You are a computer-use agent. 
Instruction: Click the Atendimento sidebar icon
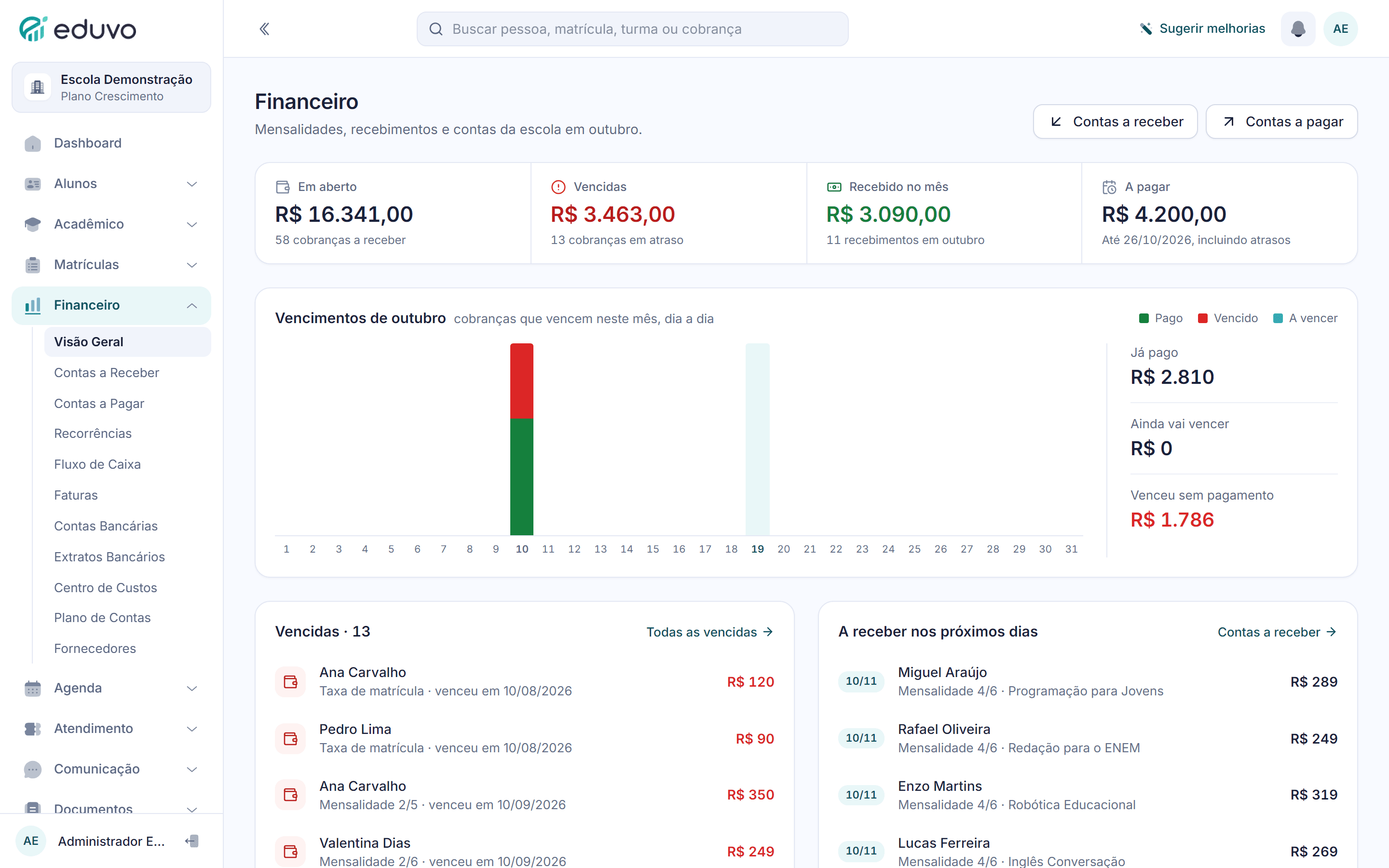click(33, 729)
